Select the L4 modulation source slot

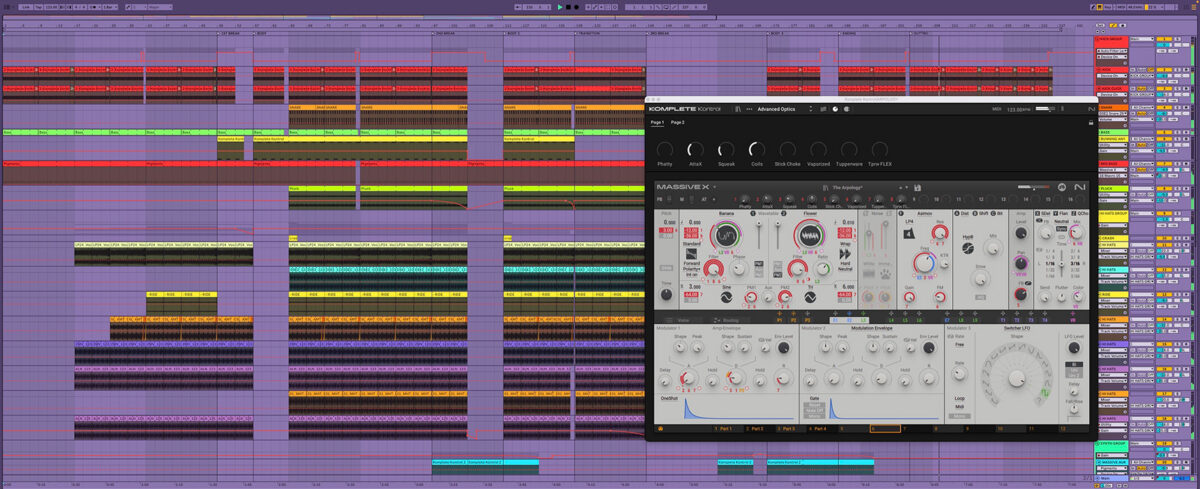[891, 320]
